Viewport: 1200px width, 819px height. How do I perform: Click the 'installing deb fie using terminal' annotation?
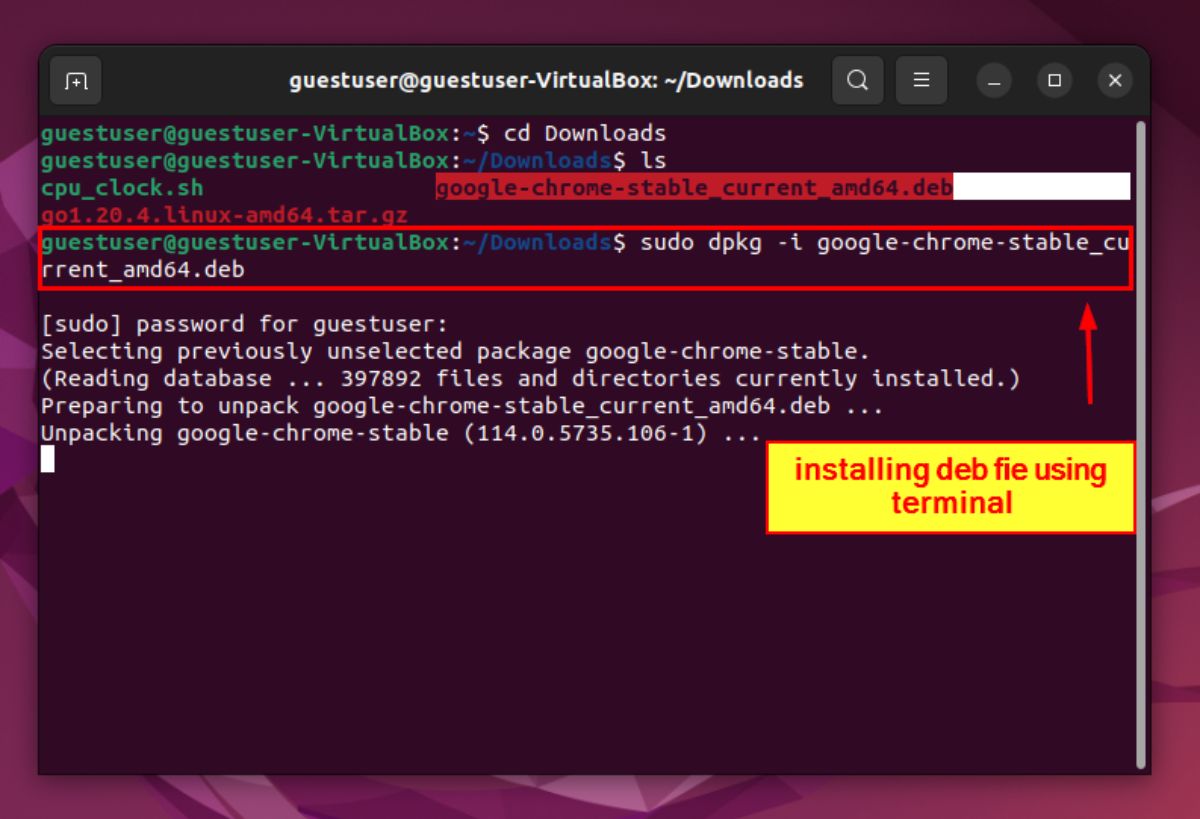tap(948, 486)
